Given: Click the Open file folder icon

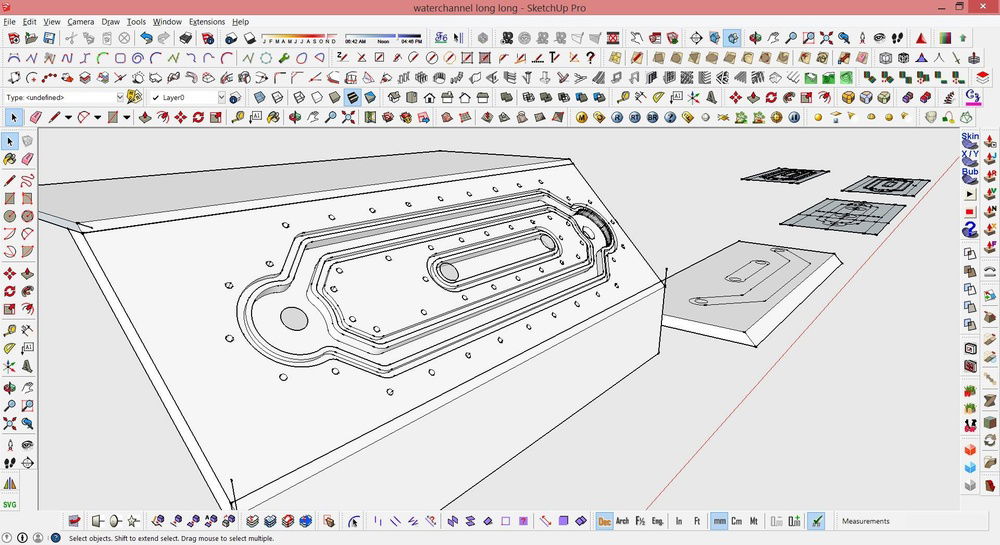Looking at the screenshot, I should pos(30,38).
